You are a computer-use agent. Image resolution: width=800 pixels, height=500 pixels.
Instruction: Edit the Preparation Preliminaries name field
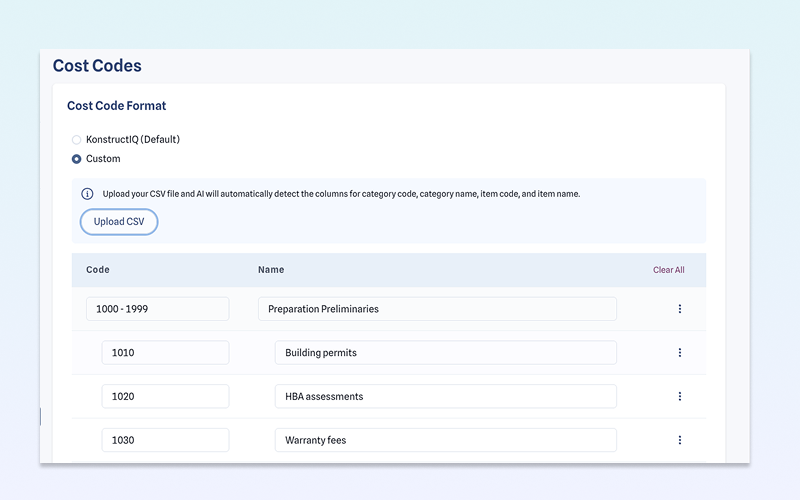tap(437, 309)
